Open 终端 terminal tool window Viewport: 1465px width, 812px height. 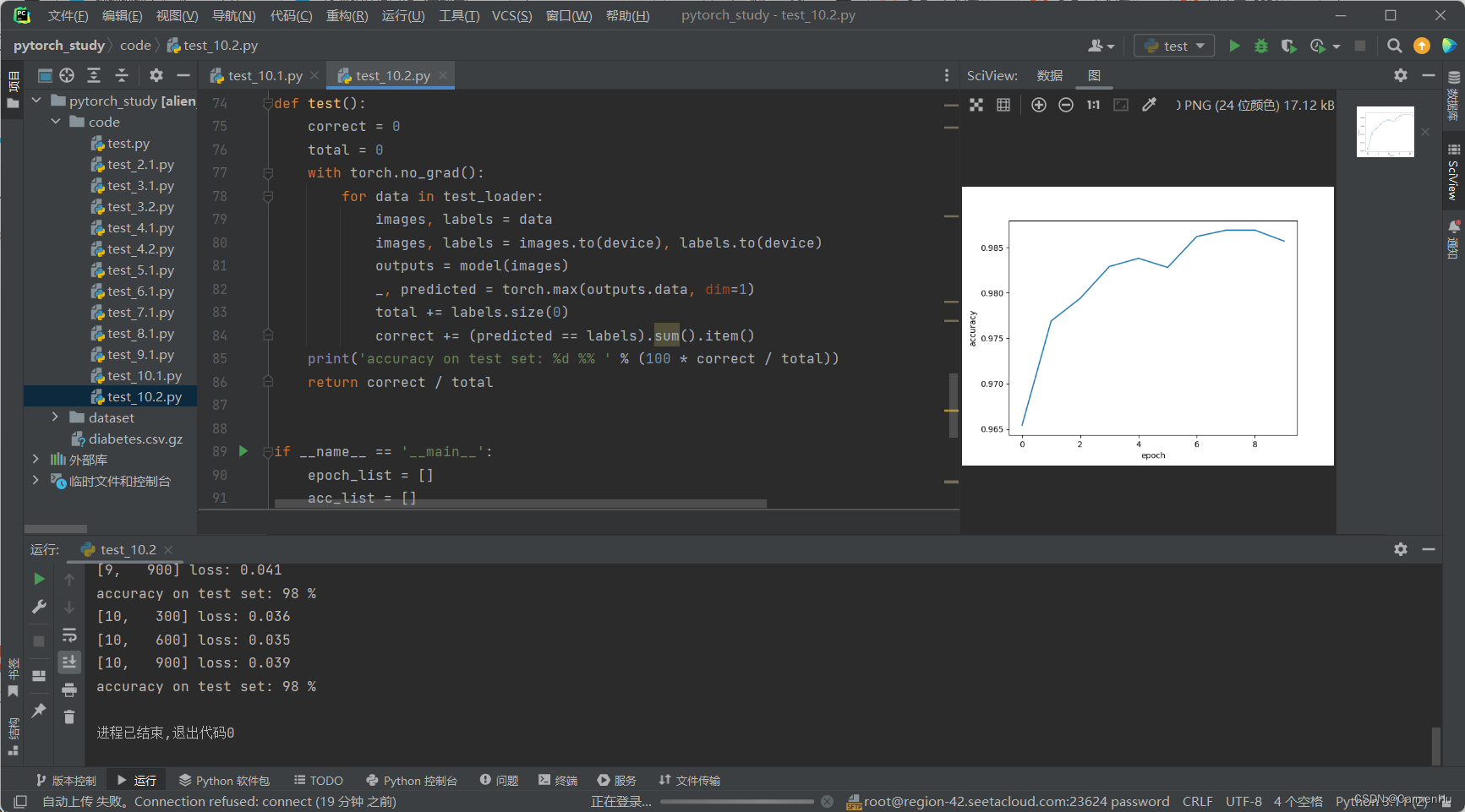tap(558, 780)
